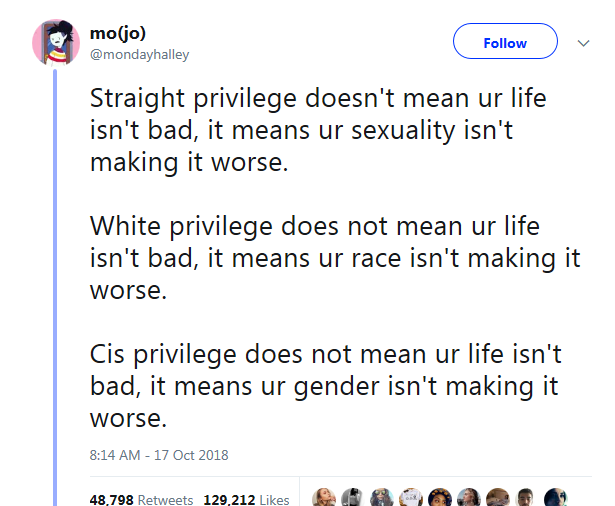Click the fifth liker avatar in the row
The height and width of the screenshot is (506, 615).
point(439,497)
